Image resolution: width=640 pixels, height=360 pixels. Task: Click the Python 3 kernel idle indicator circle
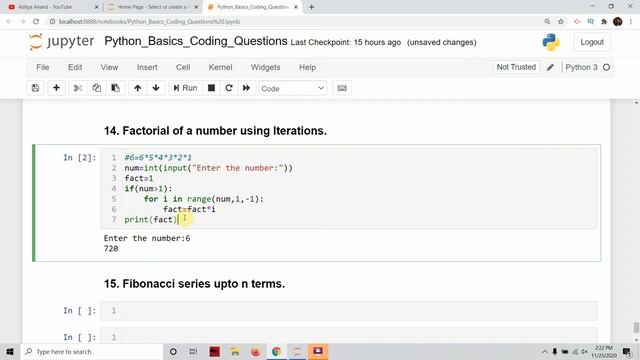(607, 67)
